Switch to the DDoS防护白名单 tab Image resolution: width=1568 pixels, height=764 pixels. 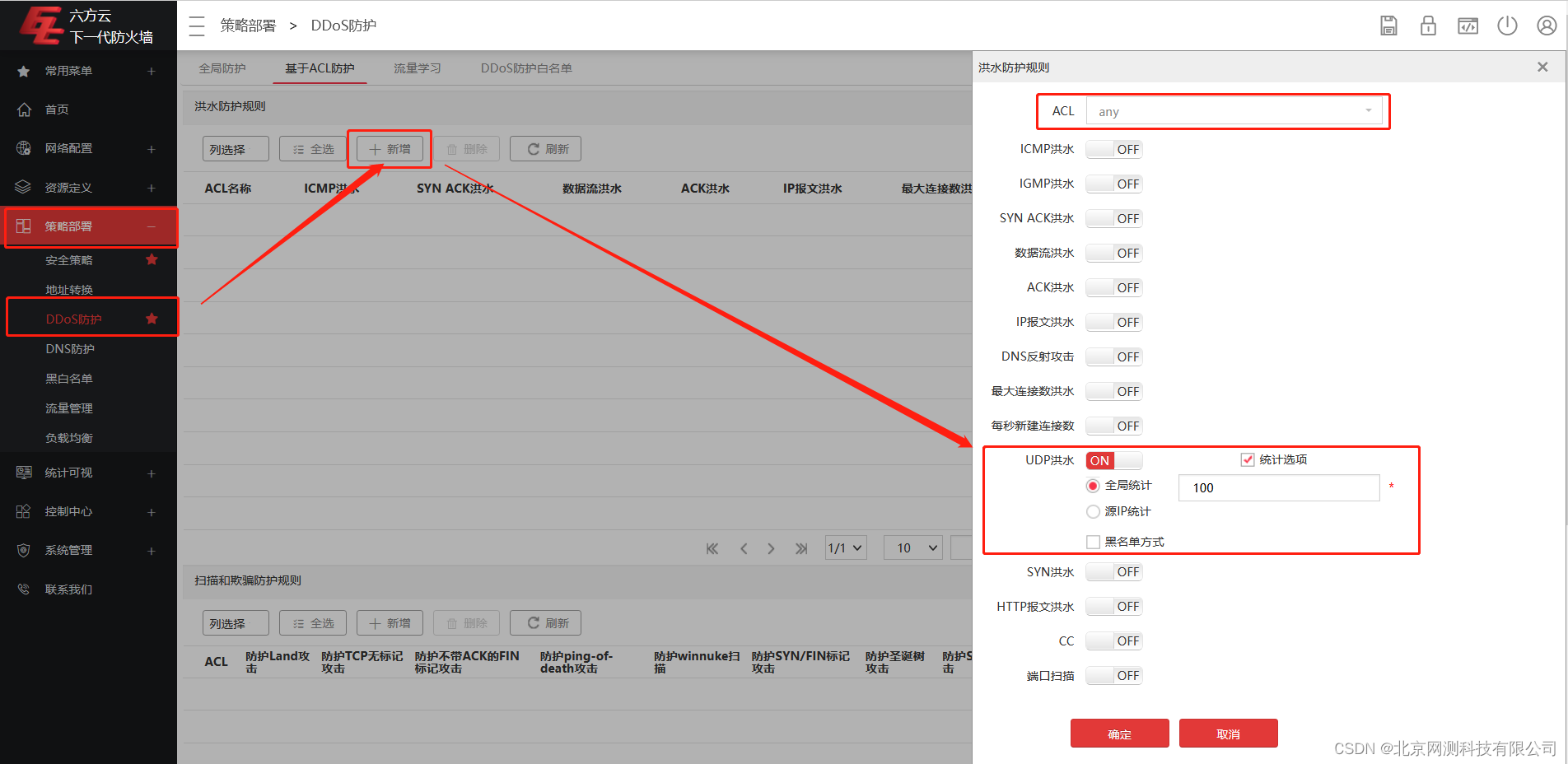526,68
